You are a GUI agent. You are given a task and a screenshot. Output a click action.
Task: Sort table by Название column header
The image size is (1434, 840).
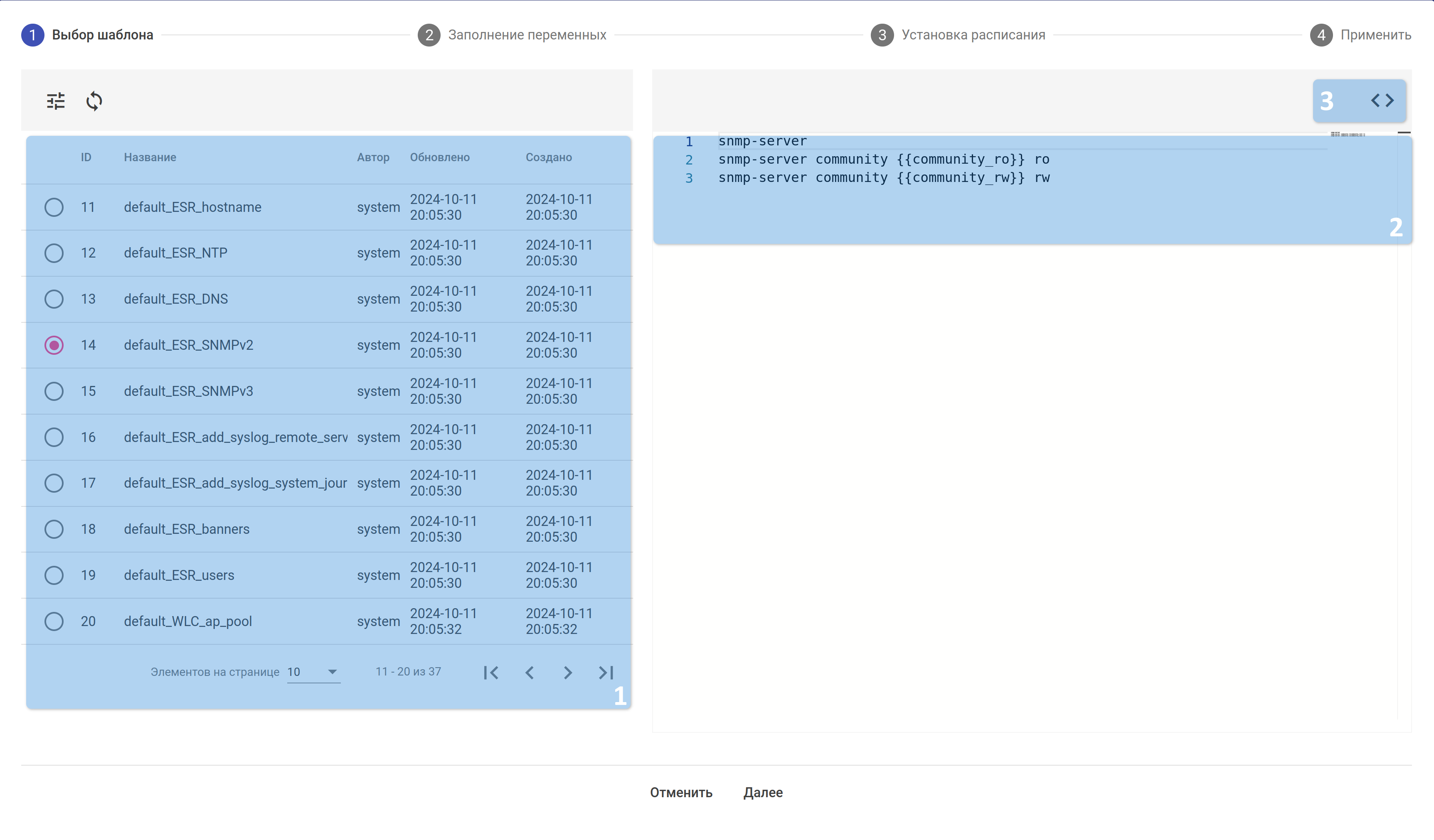[150, 157]
